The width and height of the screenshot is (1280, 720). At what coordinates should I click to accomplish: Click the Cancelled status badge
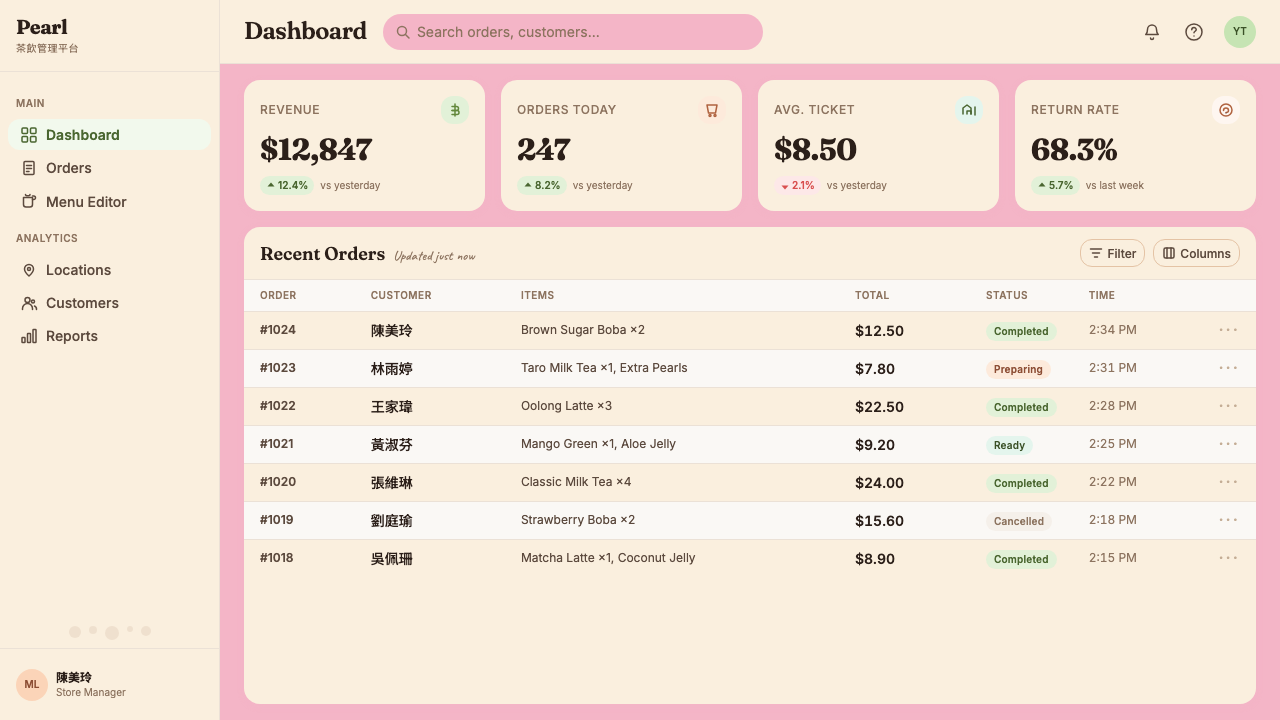[x=1019, y=521]
